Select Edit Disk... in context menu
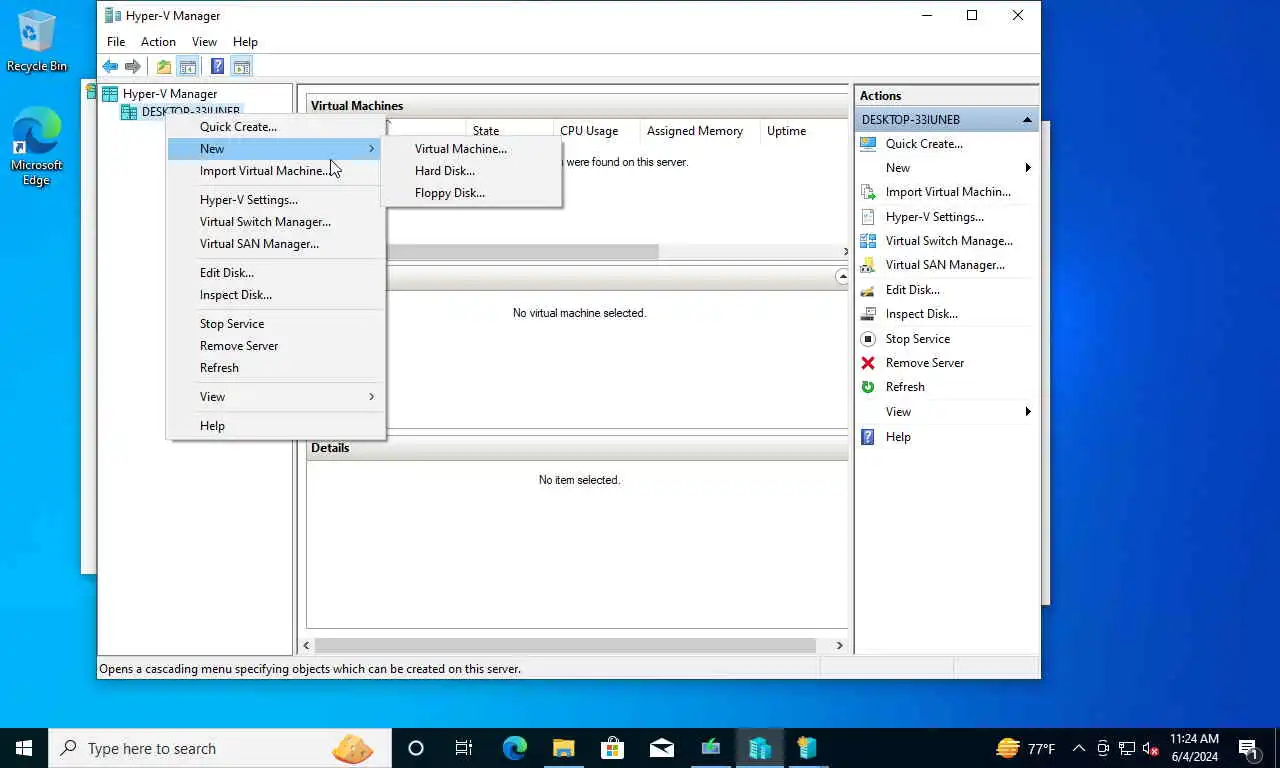This screenshot has width=1280, height=768. (275, 273)
